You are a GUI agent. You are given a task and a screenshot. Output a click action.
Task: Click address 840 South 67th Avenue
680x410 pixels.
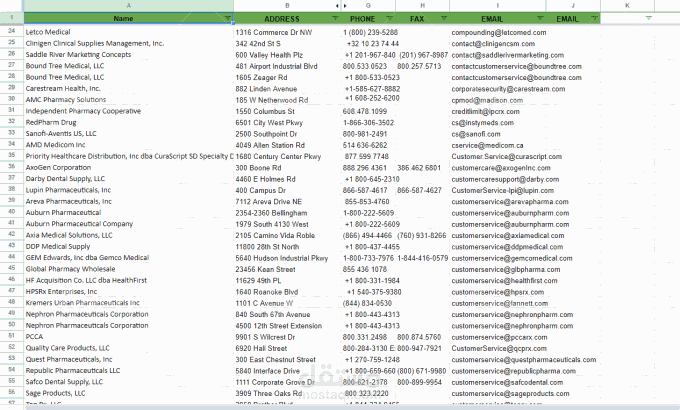pyautogui.click(x=287, y=314)
